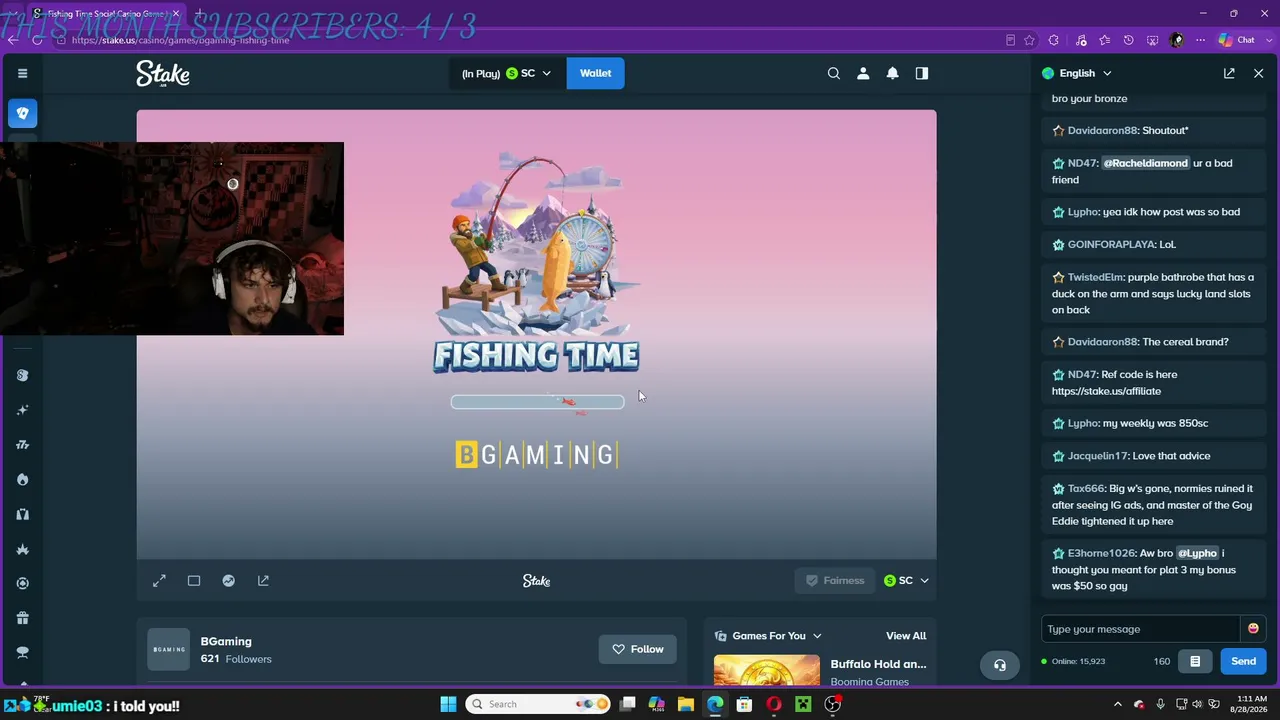The image size is (1280, 720).
Task: Close the Fishing Time browser tab
Action: (x=175, y=14)
